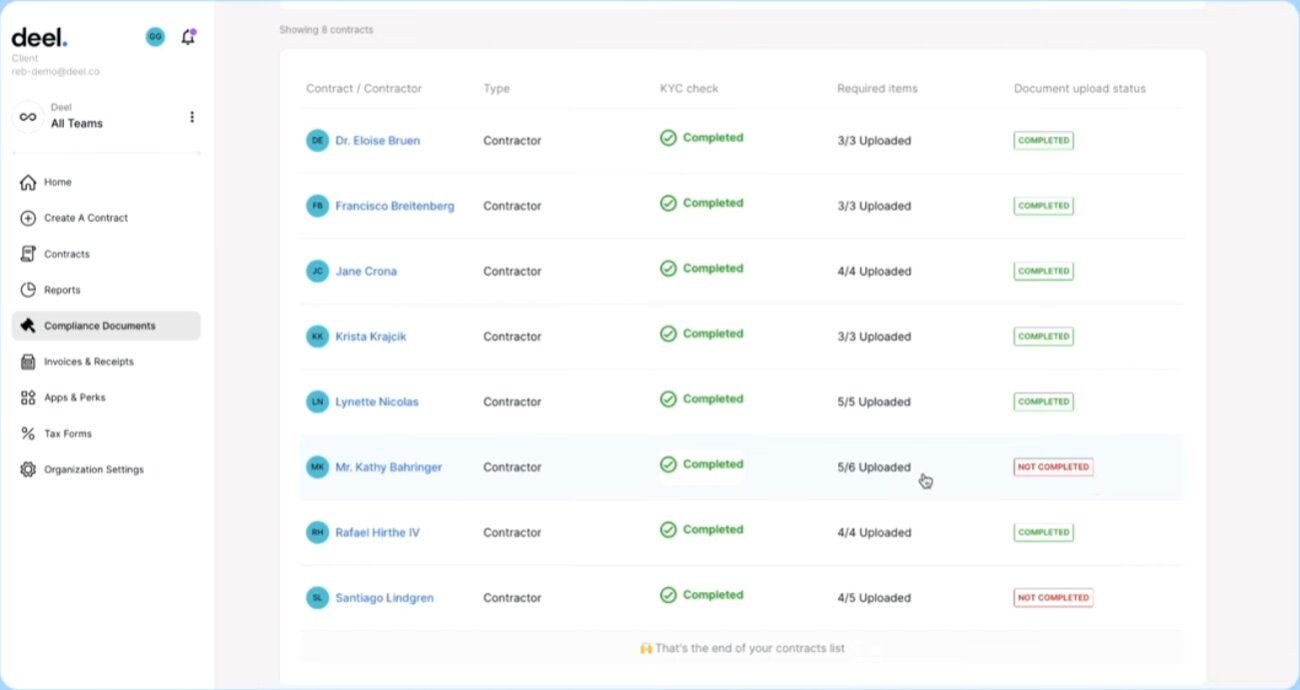Image resolution: width=1300 pixels, height=690 pixels.
Task: Click Santiago Lindgren's 4/5 Uploaded text
Action: [x=873, y=598]
